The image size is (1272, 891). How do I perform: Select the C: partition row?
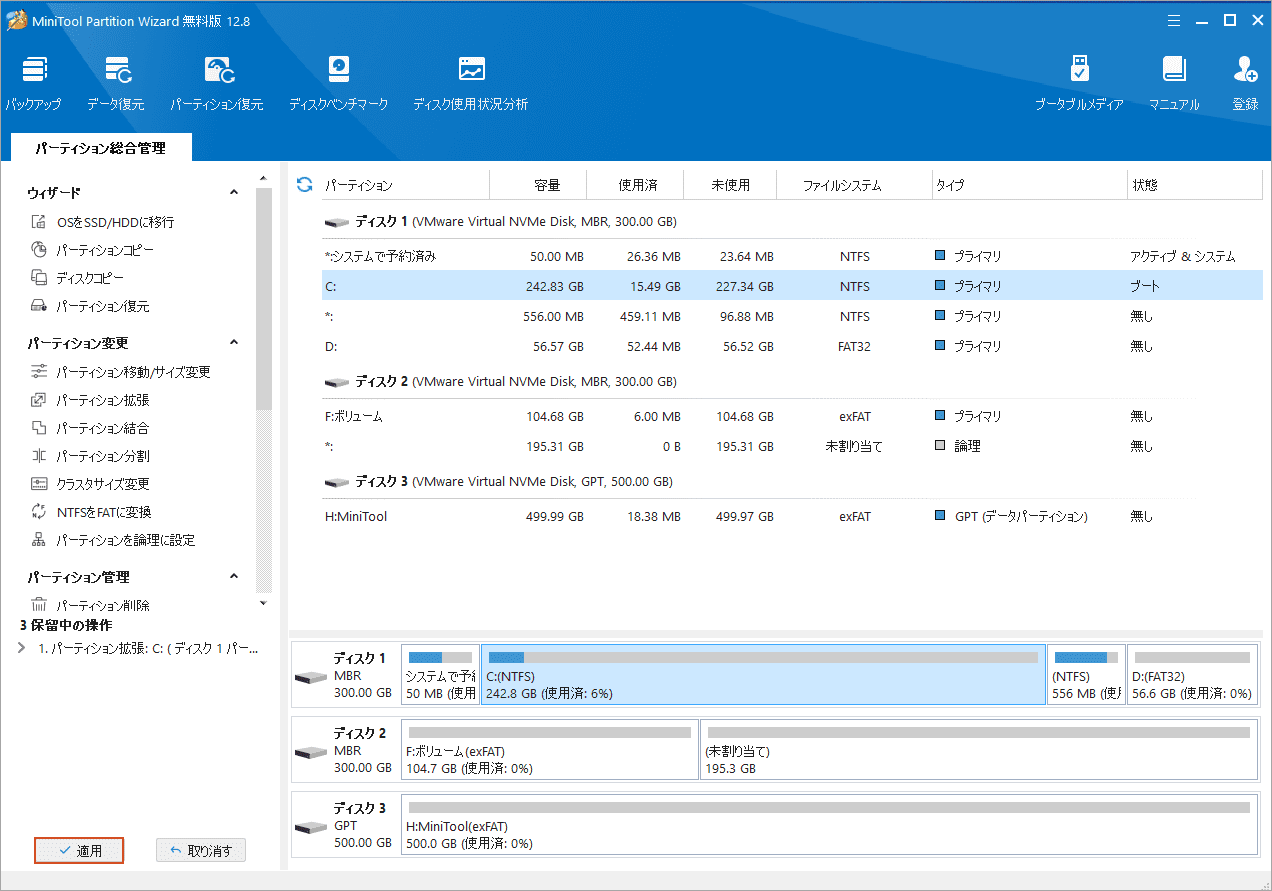pyautogui.click(x=792, y=287)
